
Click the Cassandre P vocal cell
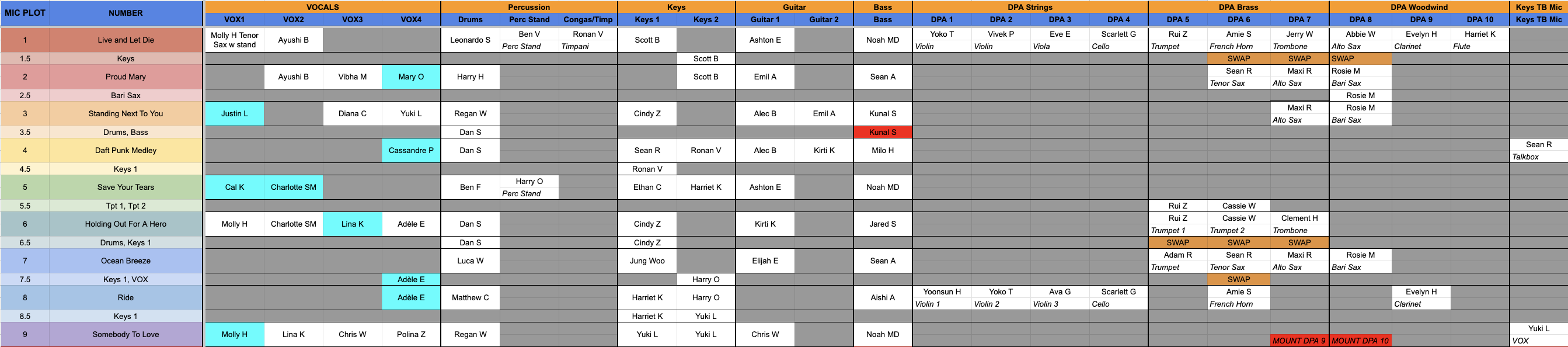click(x=411, y=150)
